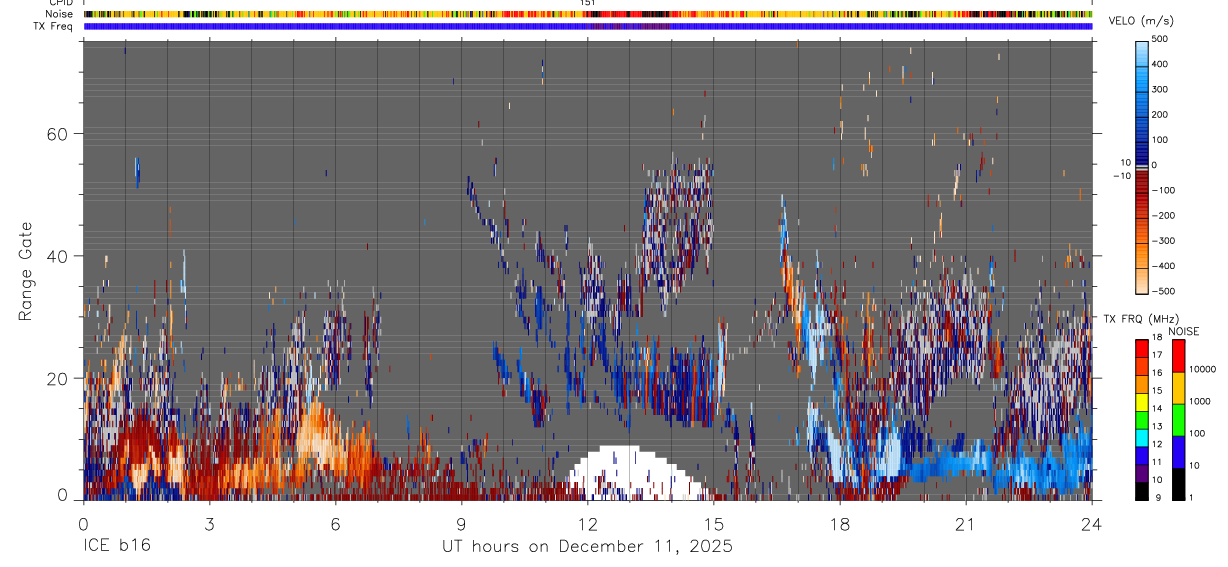The image size is (1228, 567).
Task: Click the cyan segment of the TX FRQ colorbar
Action: point(1142,436)
